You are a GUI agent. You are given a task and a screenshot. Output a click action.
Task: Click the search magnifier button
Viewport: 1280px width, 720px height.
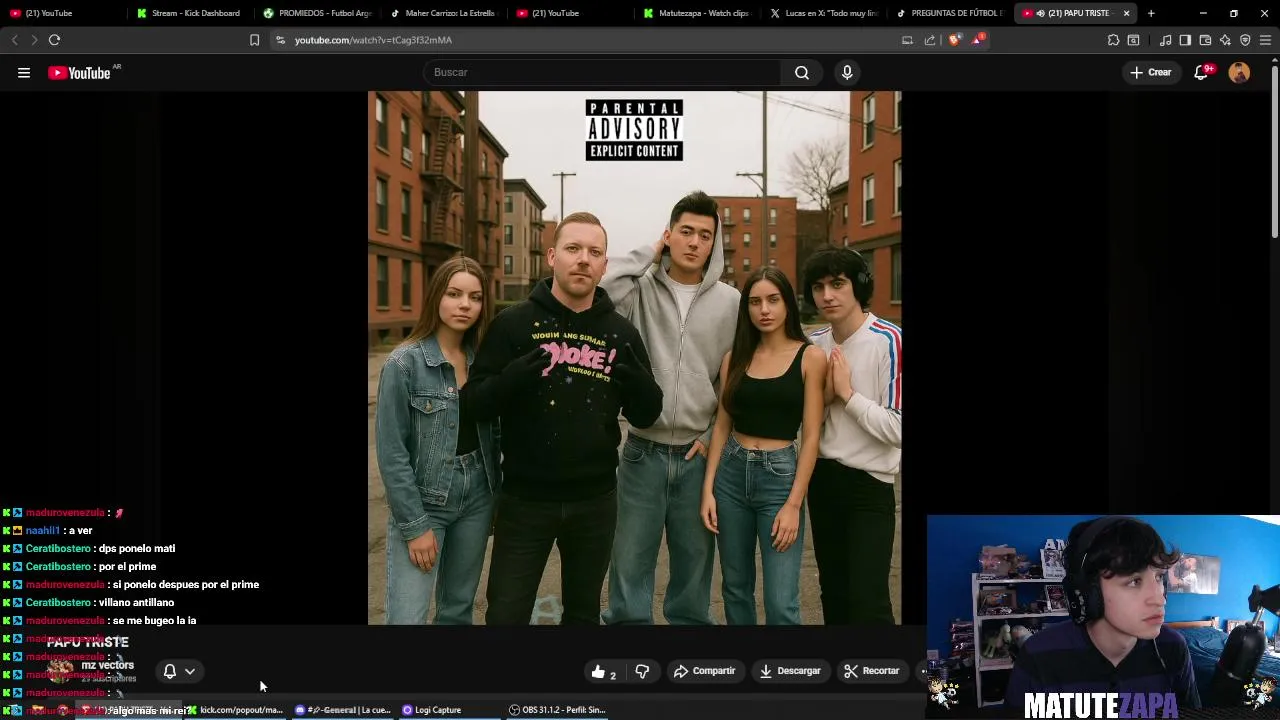click(802, 72)
